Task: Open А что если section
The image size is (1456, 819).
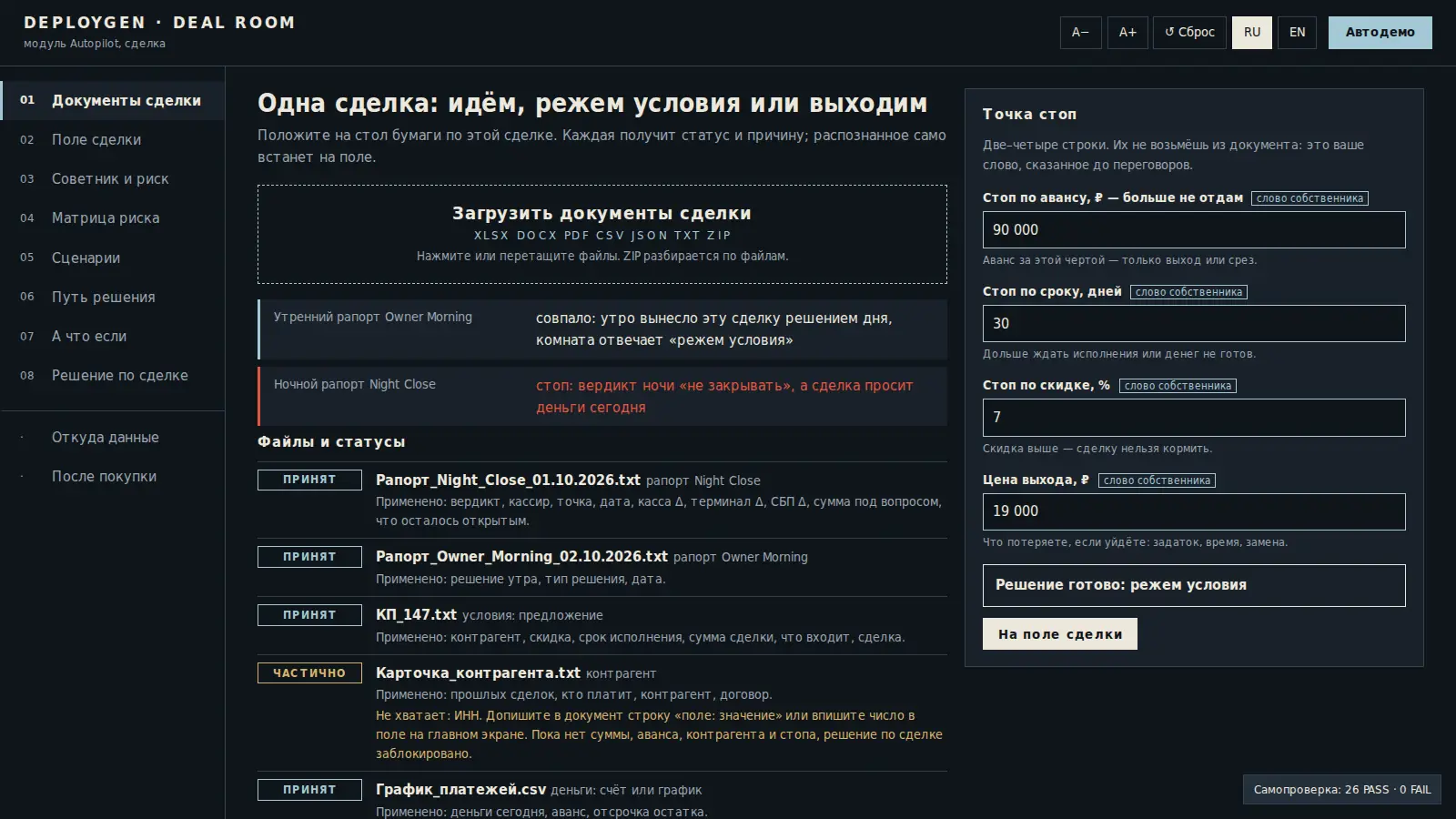Action: 113,336
